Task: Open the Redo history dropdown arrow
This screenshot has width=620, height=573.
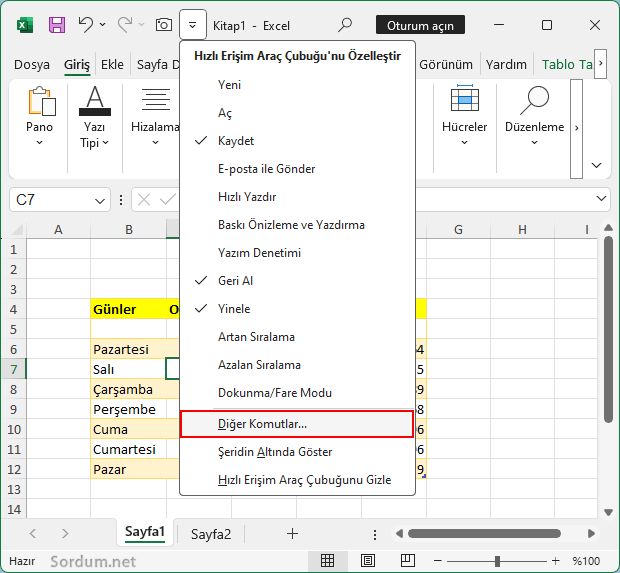Action: (142, 25)
